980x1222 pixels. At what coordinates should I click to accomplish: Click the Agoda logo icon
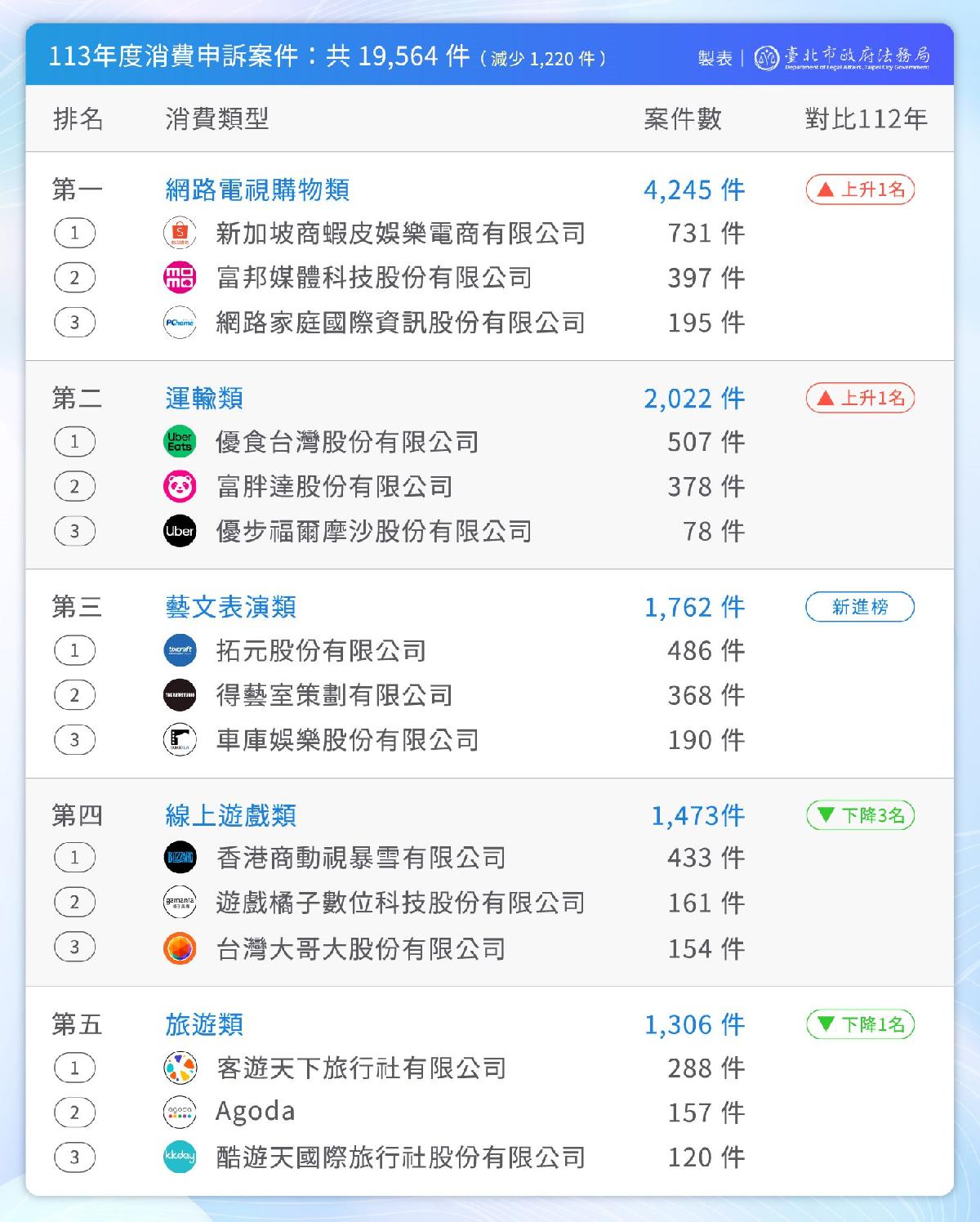(180, 1112)
